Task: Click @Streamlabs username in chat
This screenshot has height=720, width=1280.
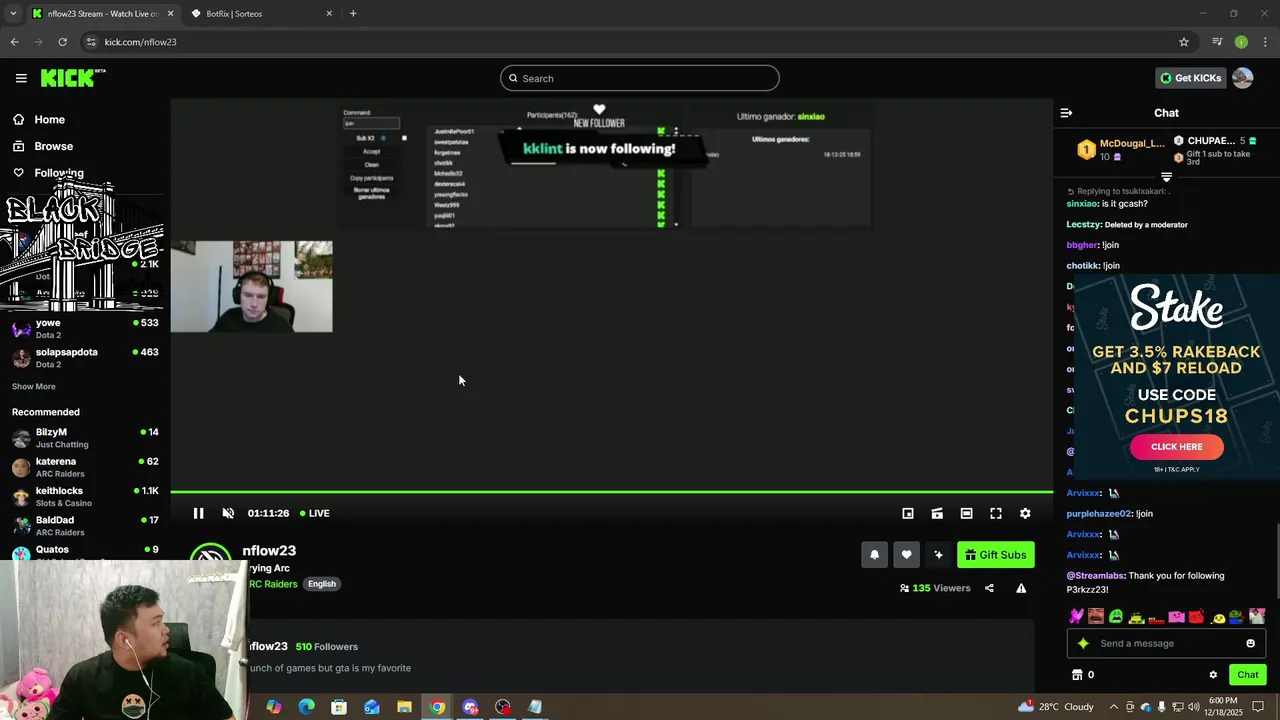Action: tap(1096, 576)
